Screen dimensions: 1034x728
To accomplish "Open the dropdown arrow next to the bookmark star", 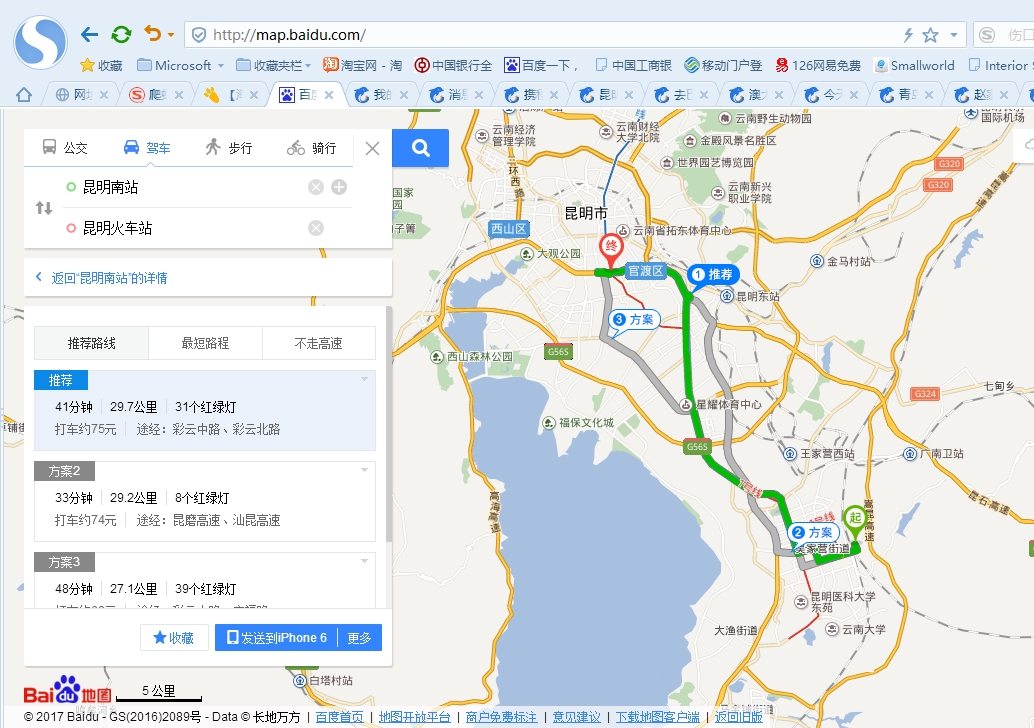I will (x=954, y=34).
